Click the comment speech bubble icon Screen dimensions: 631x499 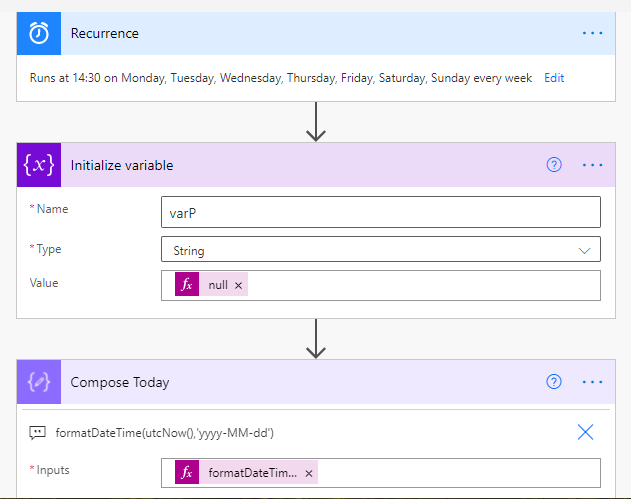point(38,432)
